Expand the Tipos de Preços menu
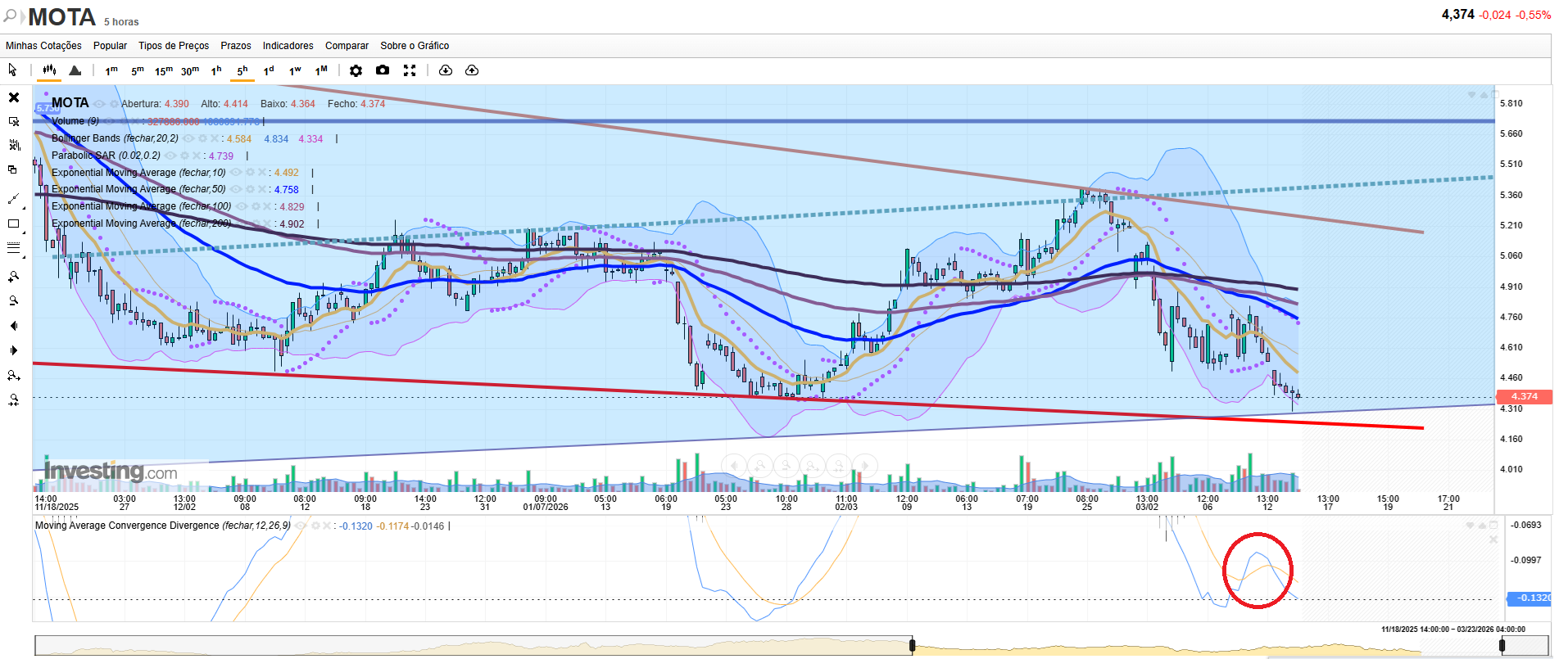 [x=174, y=46]
